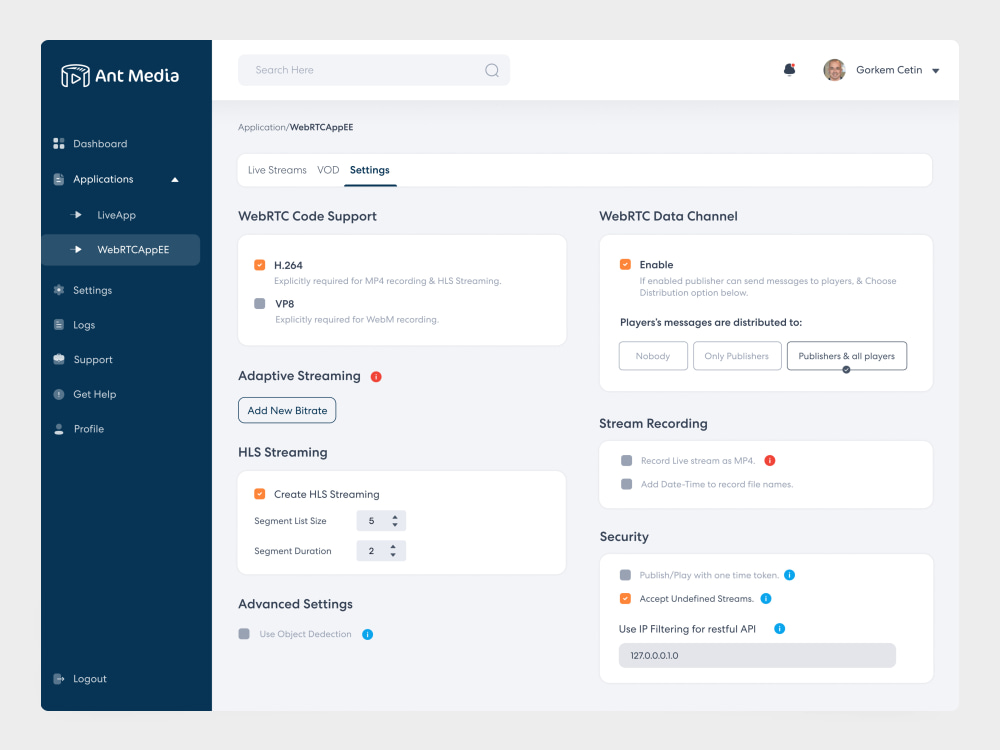Click the info icon beside IP Filtering

(x=779, y=629)
